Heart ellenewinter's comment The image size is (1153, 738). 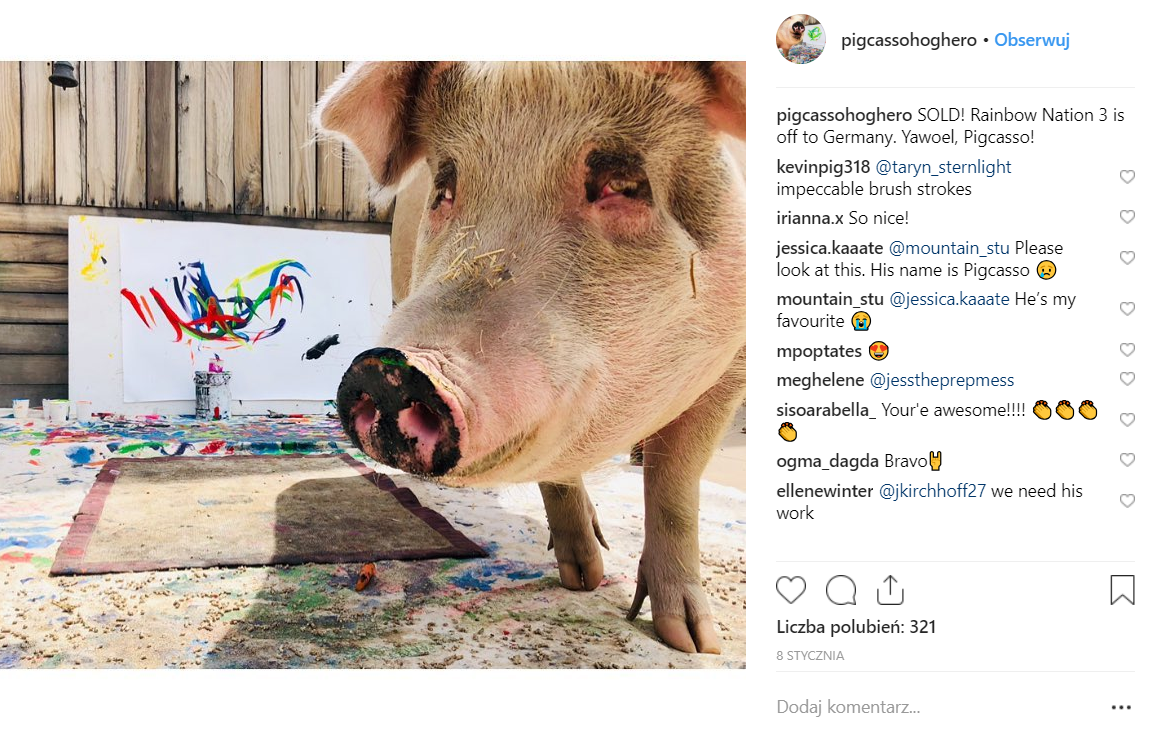tap(1127, 501)
